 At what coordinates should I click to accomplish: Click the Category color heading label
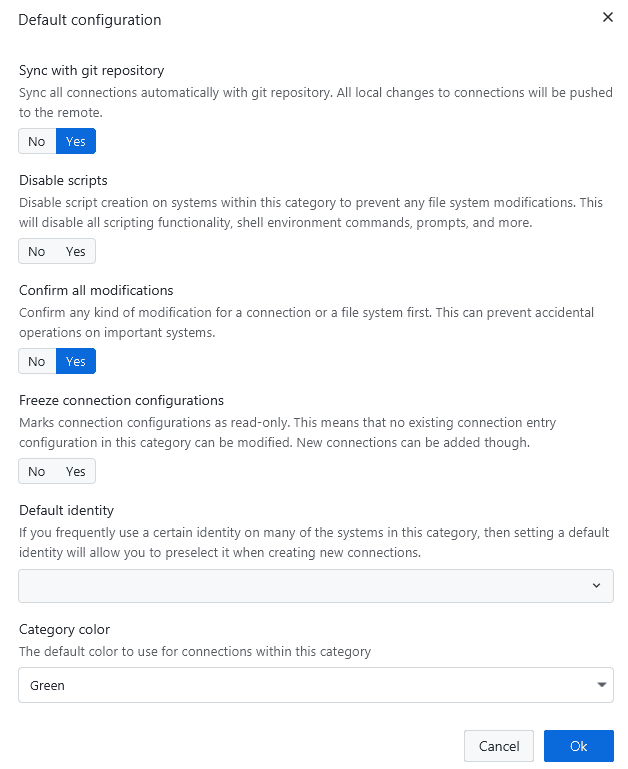[x=64, y=630]
